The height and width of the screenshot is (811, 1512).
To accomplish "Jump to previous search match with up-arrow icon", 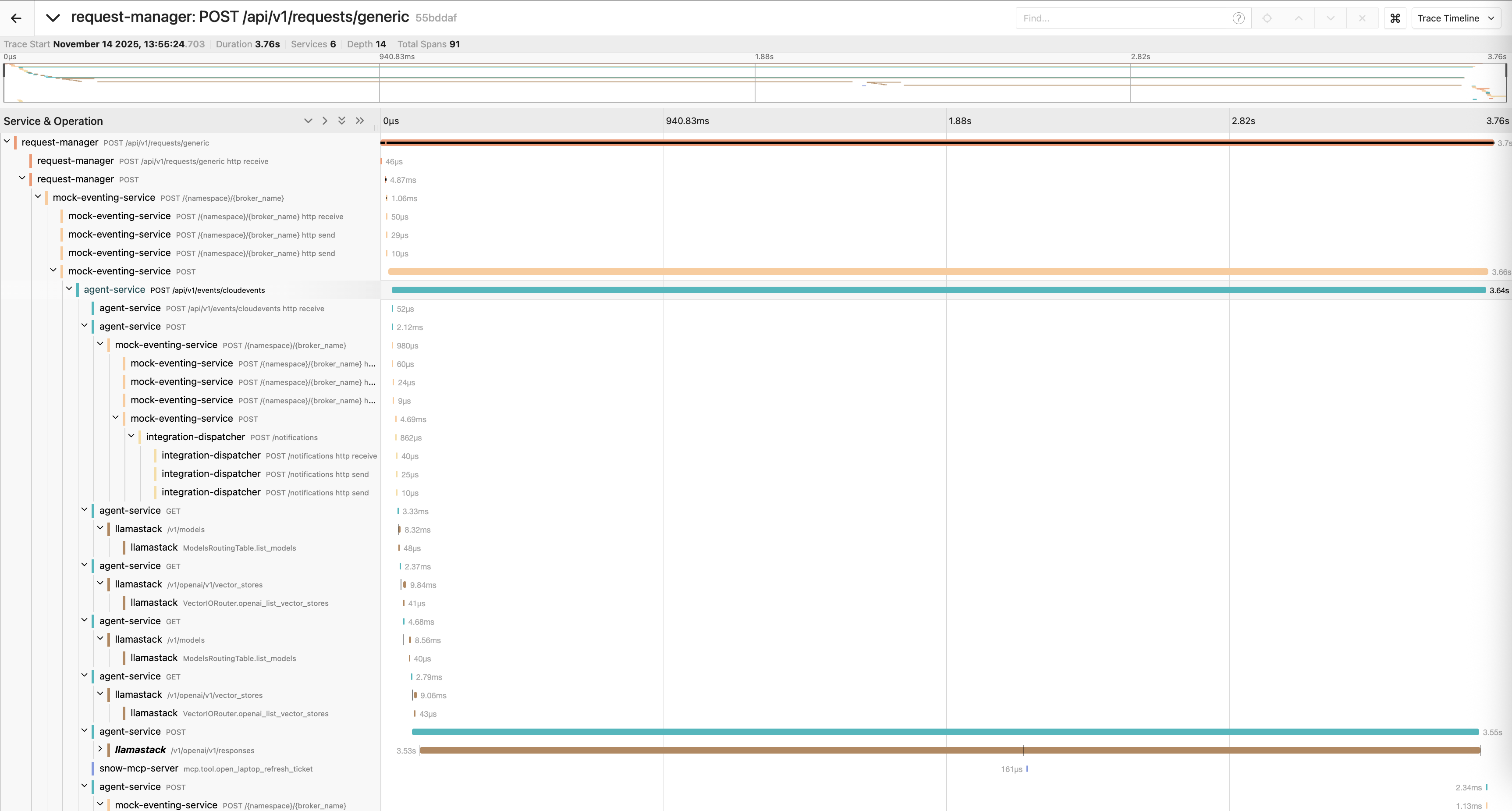I will (1298, 18).
